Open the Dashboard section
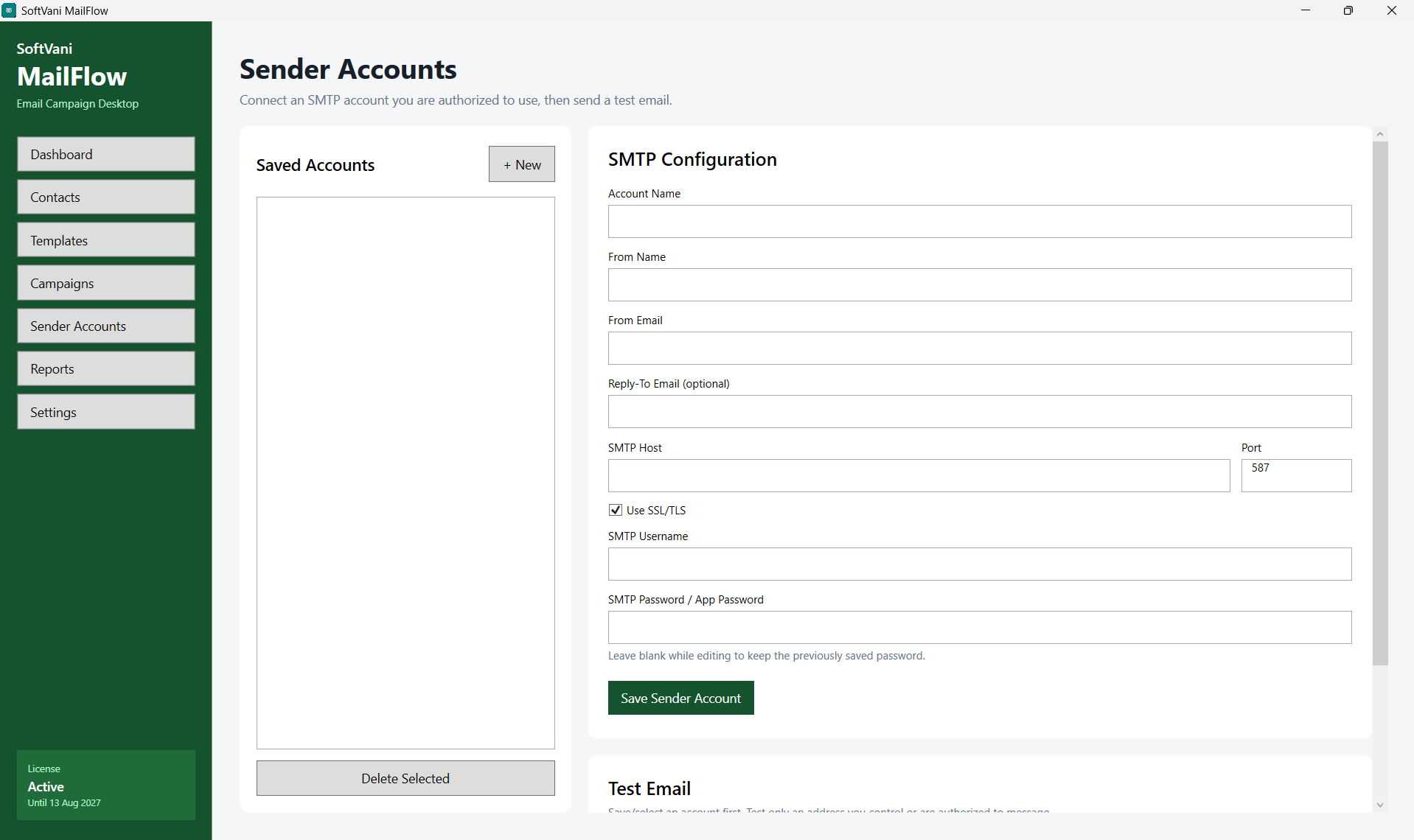Image resolution: width=1414 pixels, height=840 pixels. click(106, 154)
